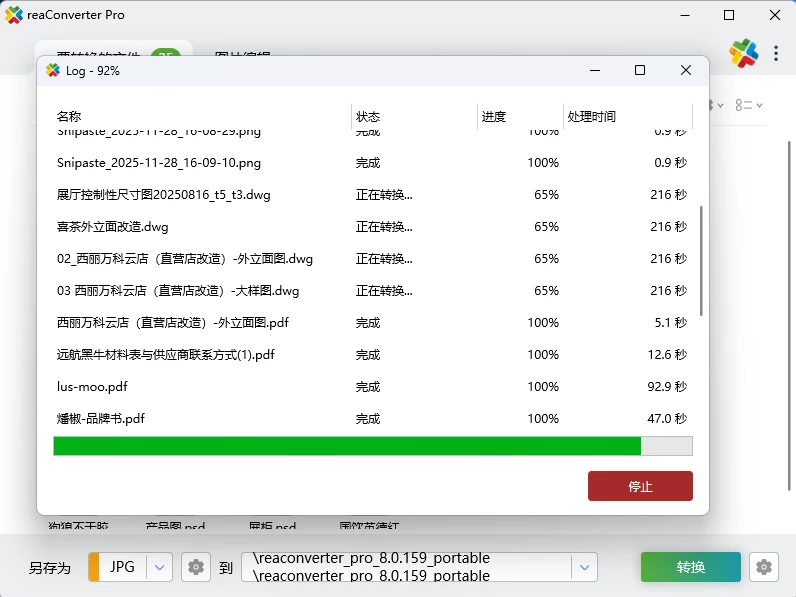The height and width of the screenshot is (597, 796).
Task: Select row Snipaste_2025-11-28_16-09-10.png
Action: [x=372, y=162]
